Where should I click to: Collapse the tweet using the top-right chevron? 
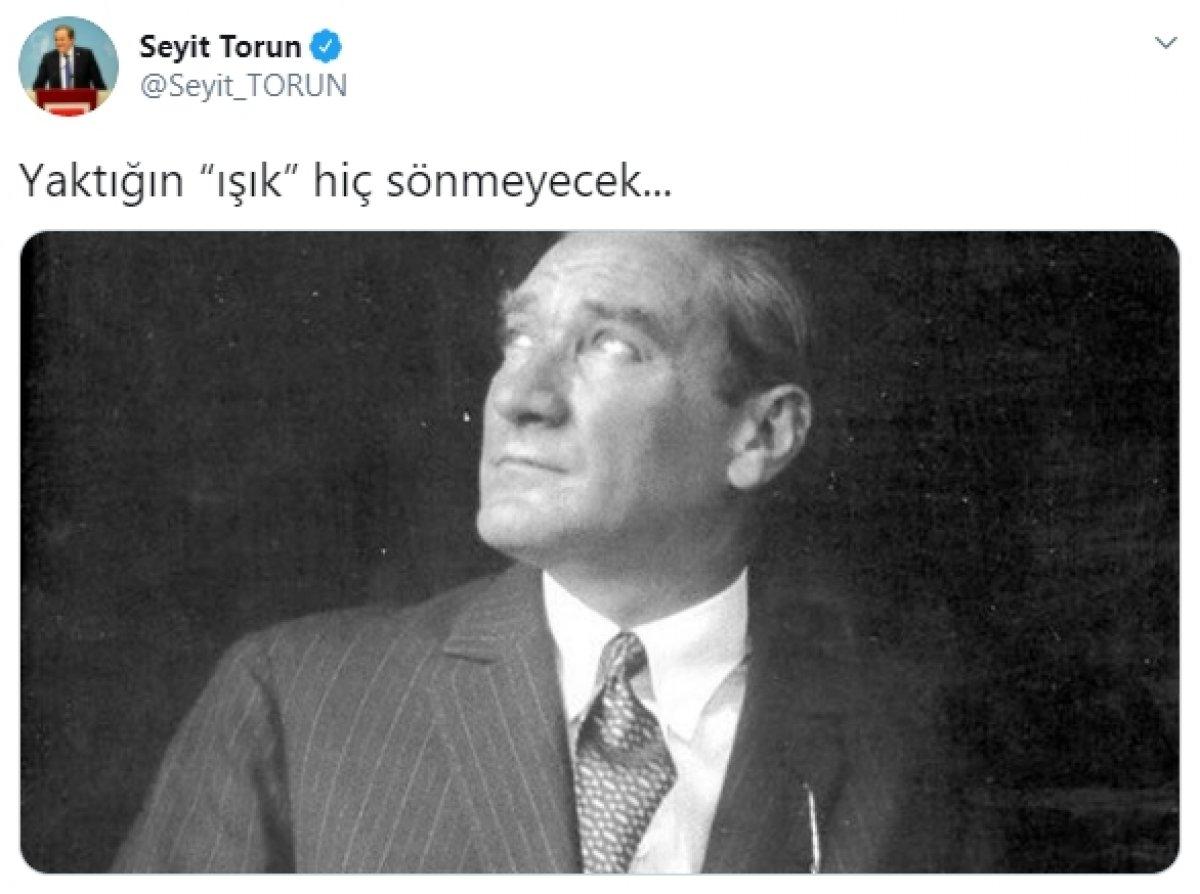pos(1164,41)
